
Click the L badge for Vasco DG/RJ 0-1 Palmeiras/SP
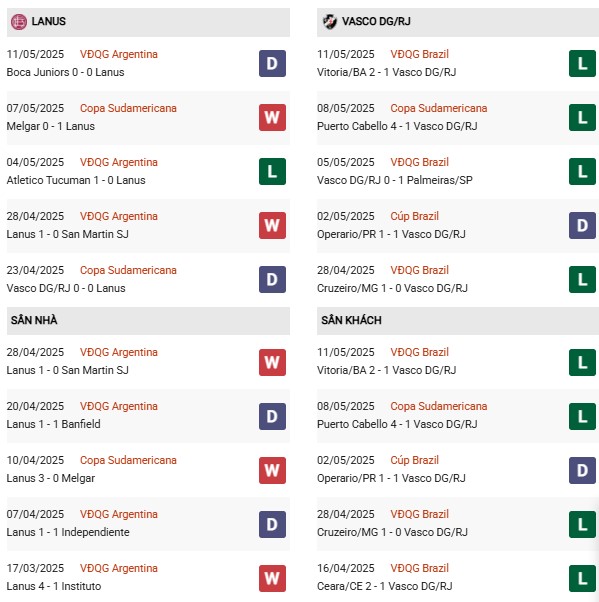tap(582, 172)
